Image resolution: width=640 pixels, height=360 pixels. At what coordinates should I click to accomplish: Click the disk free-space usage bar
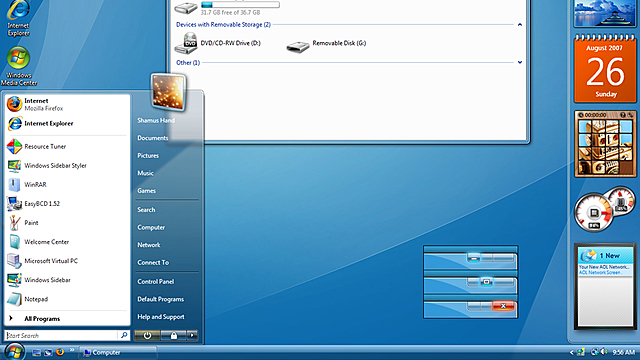(x=240, y=5)
